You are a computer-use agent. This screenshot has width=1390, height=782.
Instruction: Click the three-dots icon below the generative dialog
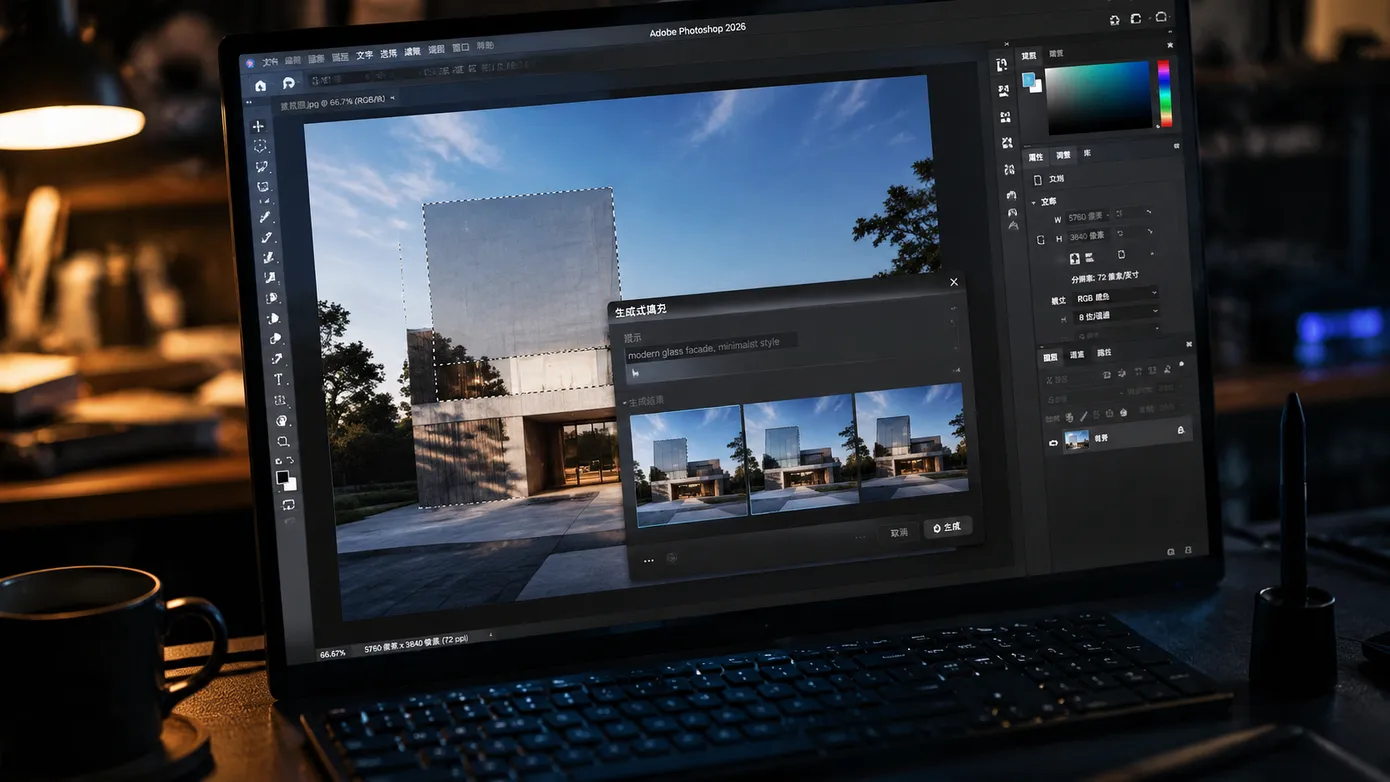click(x=648, y=561)
